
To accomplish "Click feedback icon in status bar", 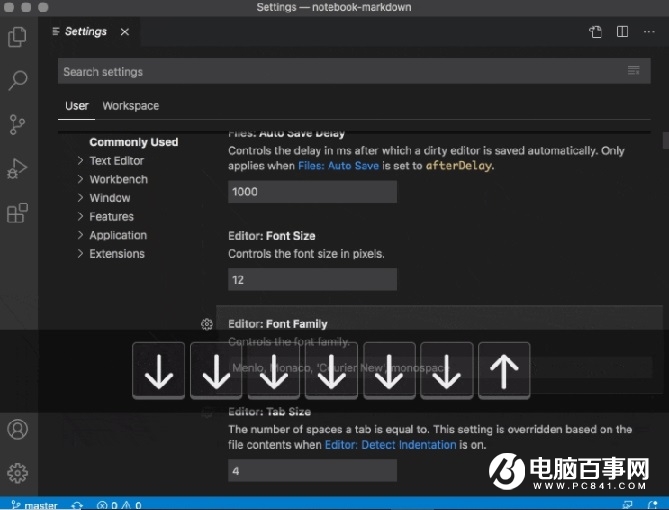I will pos(627,505).
